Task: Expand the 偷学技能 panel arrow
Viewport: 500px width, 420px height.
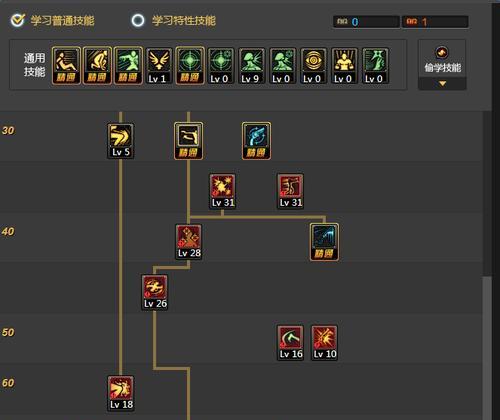Action: [x=442, y=84]
